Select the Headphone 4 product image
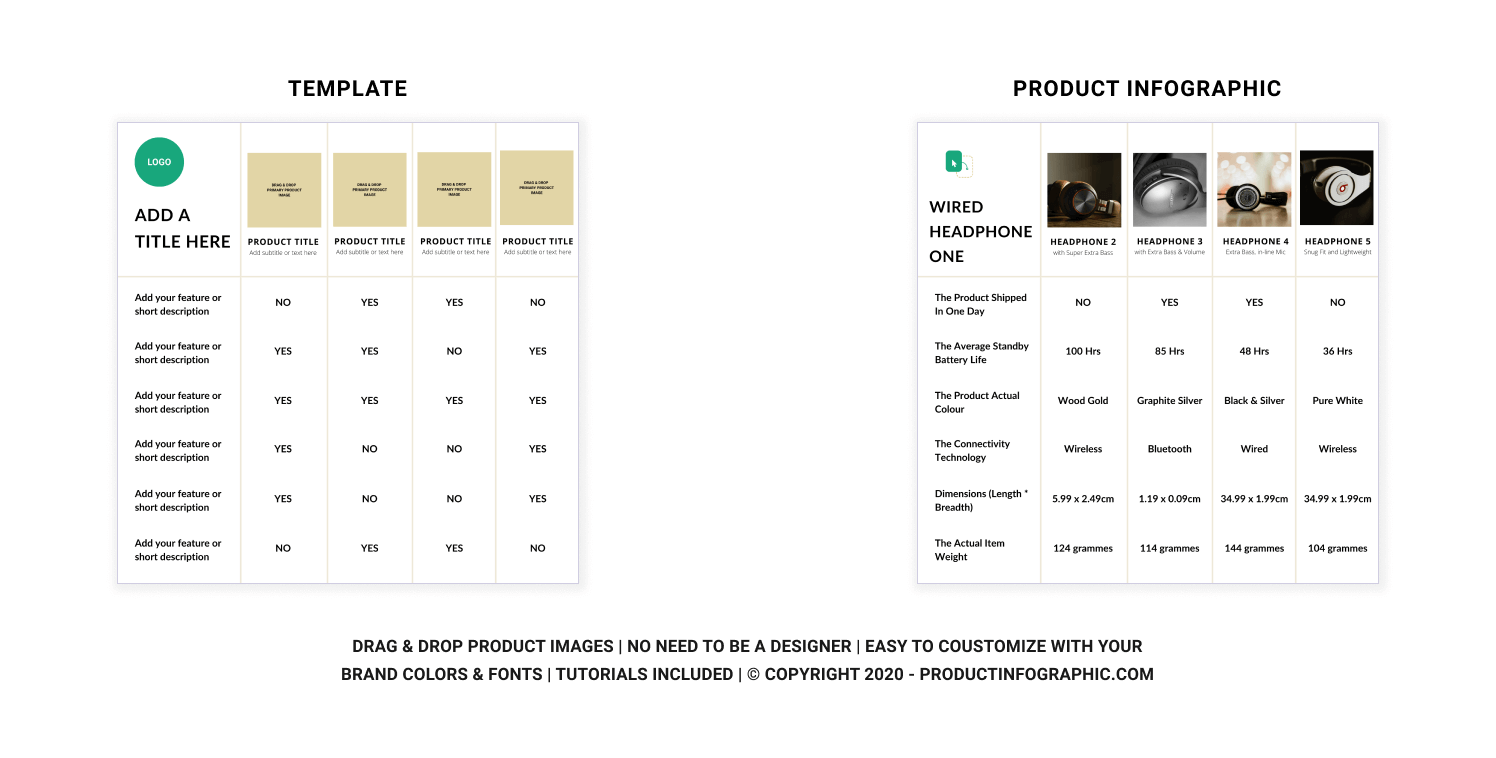The image size is (1496, 758). pyautogui.click(x=1254, y=190)
